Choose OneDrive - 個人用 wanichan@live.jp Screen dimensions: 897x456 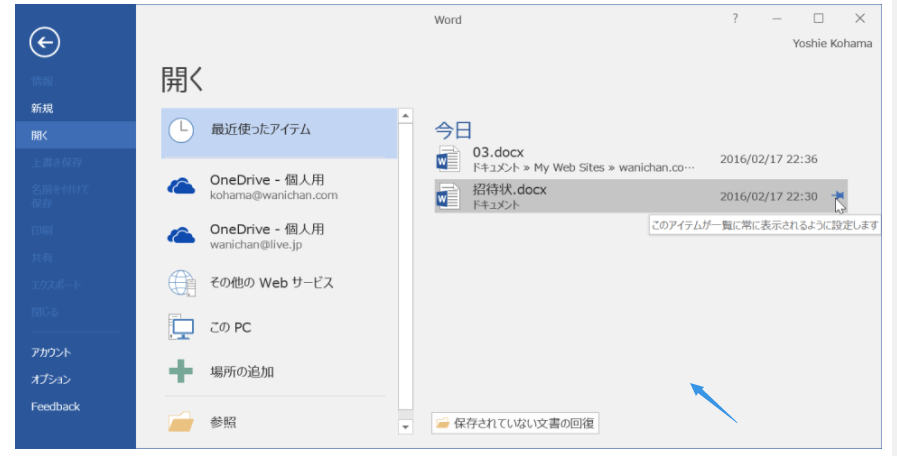279,236
